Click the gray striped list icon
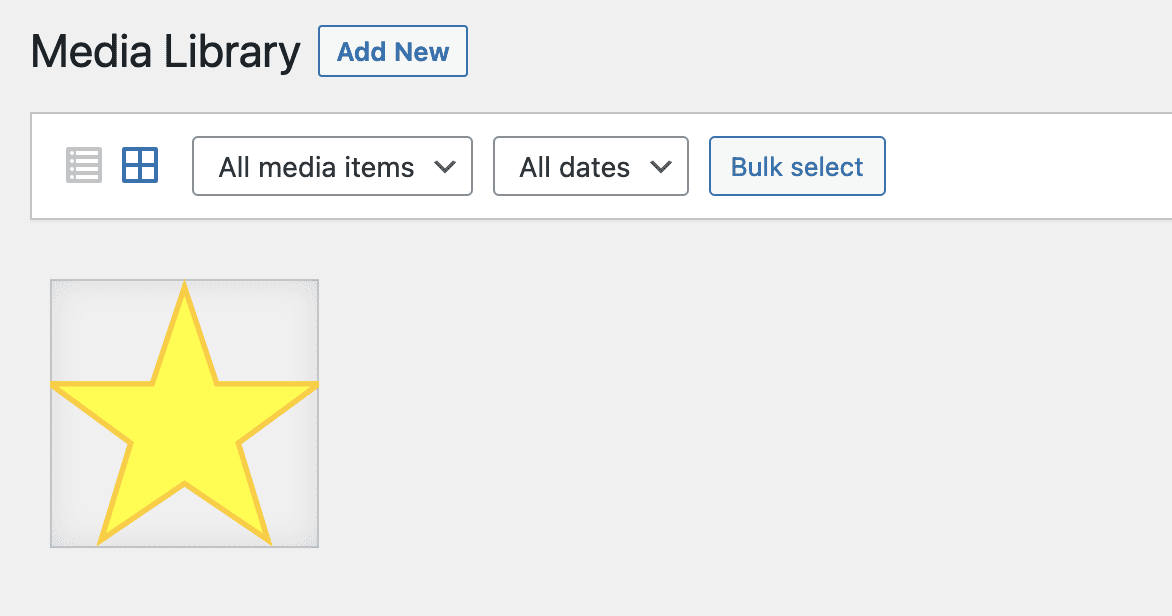The image size is (1172, 616). click(x=84, y=165)
